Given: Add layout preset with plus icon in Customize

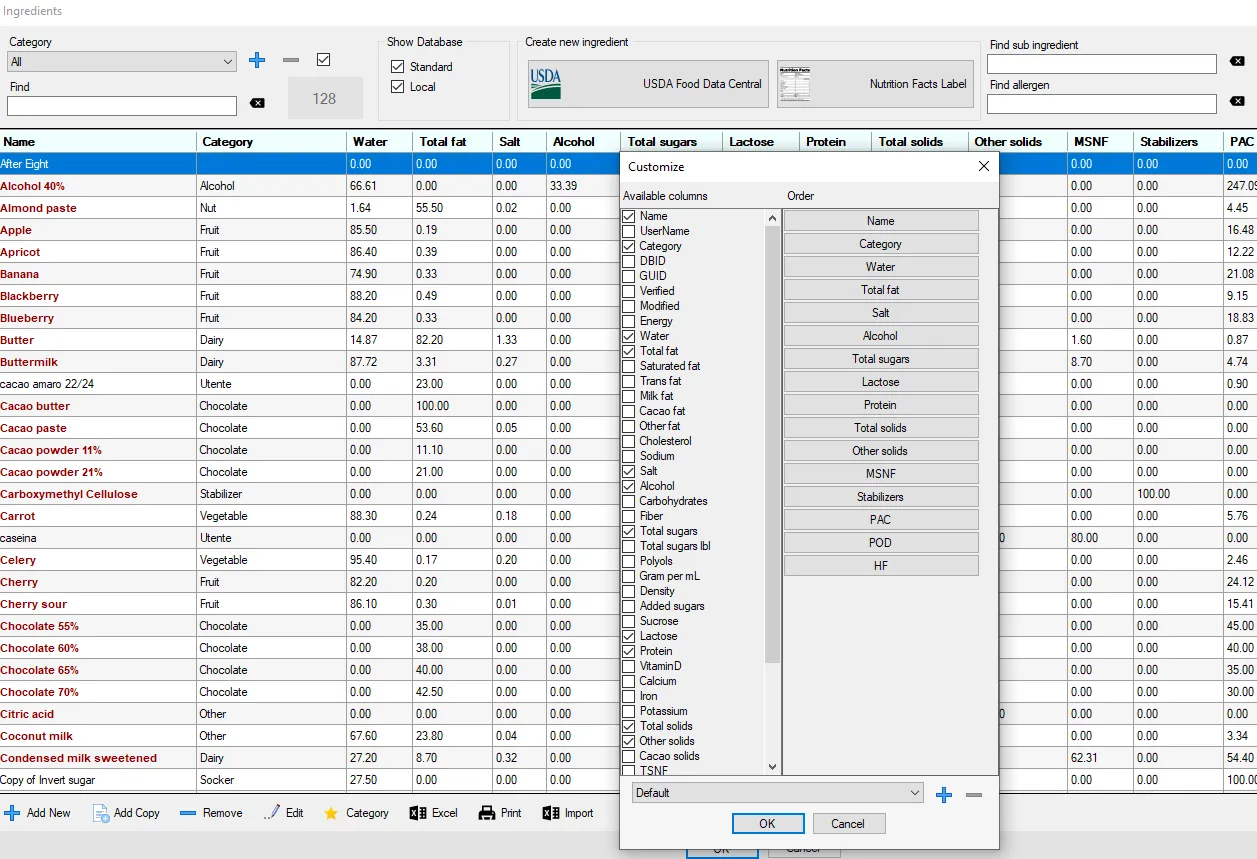Looking at the screenshot, I should click(944, 794).
